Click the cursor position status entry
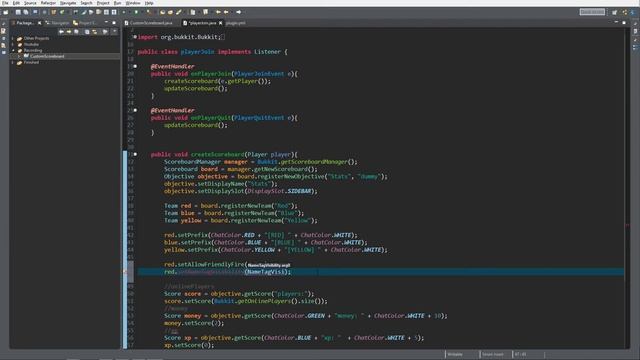The width and height of the screenshot is (640, 360). coord(521,354)
